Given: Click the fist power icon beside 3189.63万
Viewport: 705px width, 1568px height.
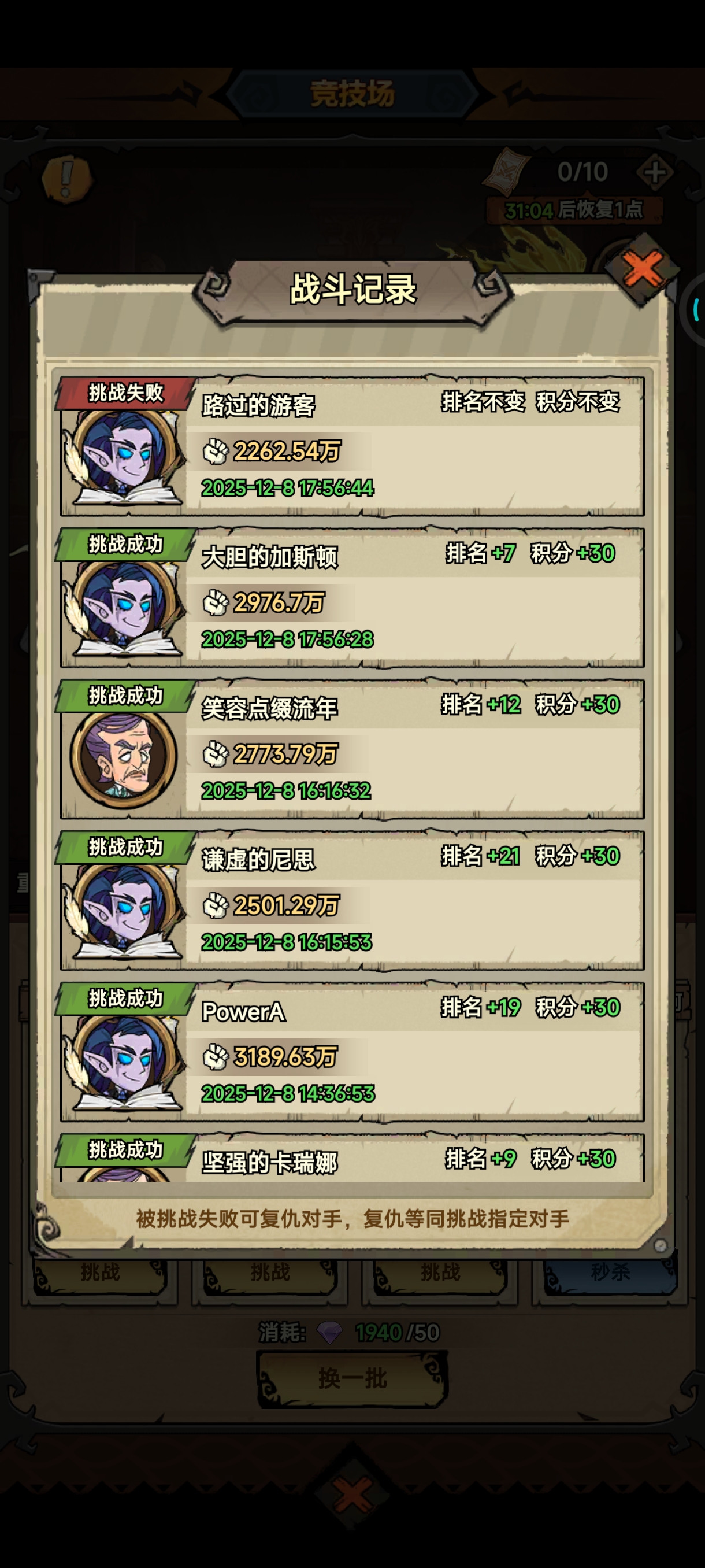Looking at the screenshot, I should pos(216,1057).
